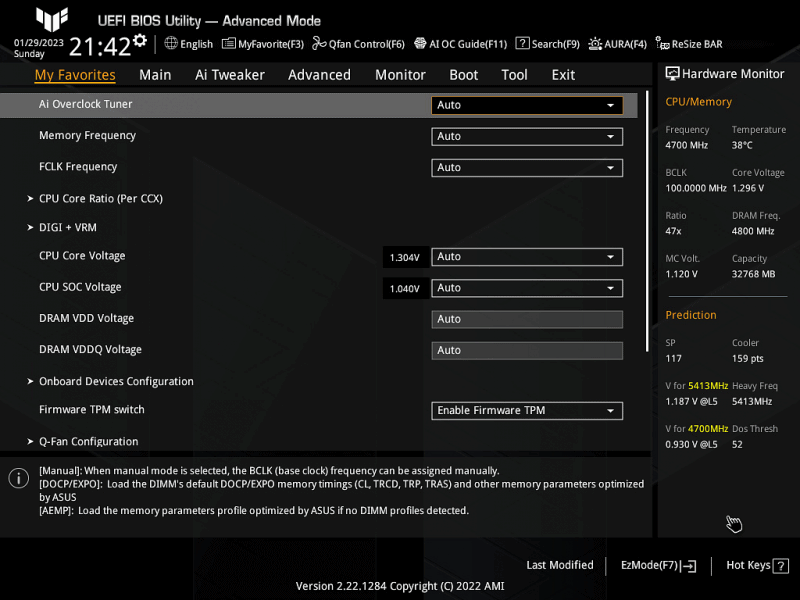Click the gear icon next to the clock
This screenshot has width=800, height=600.
[140, 40]
